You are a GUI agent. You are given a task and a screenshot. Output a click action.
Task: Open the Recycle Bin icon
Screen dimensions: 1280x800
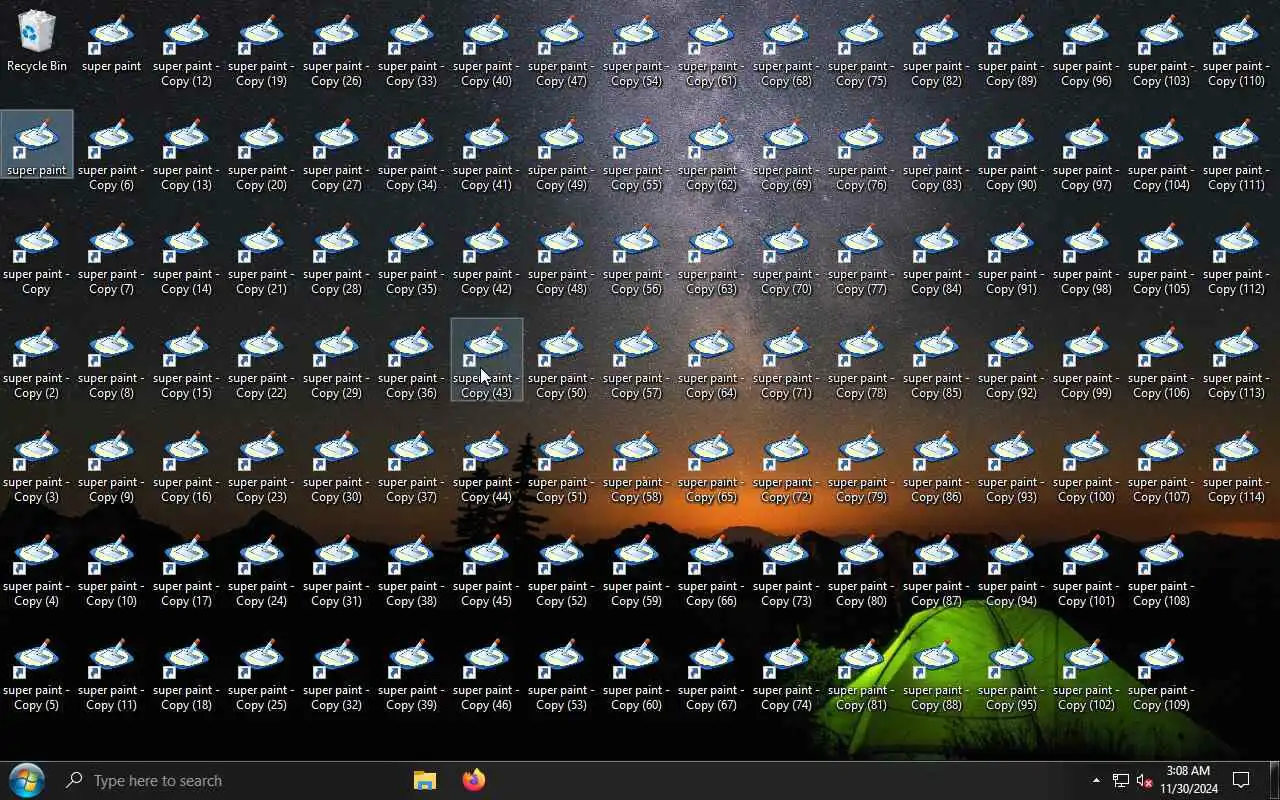click(37, 42)
